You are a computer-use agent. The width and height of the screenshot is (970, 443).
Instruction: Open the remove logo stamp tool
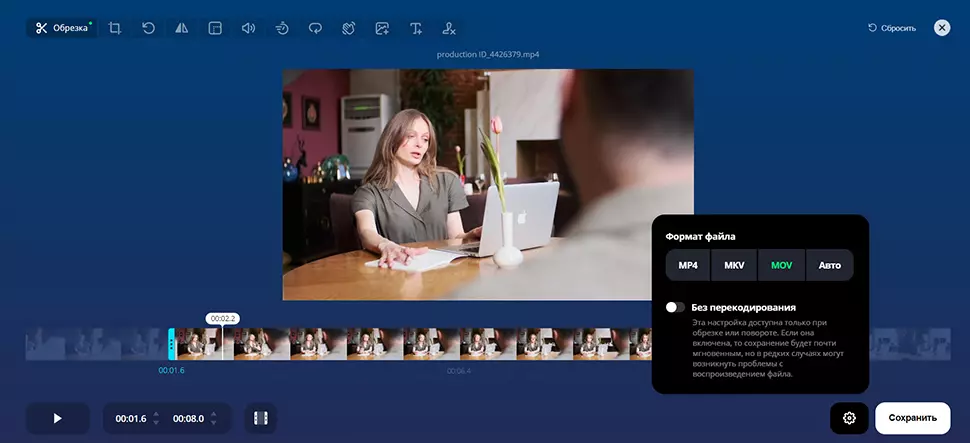(449, 28)
